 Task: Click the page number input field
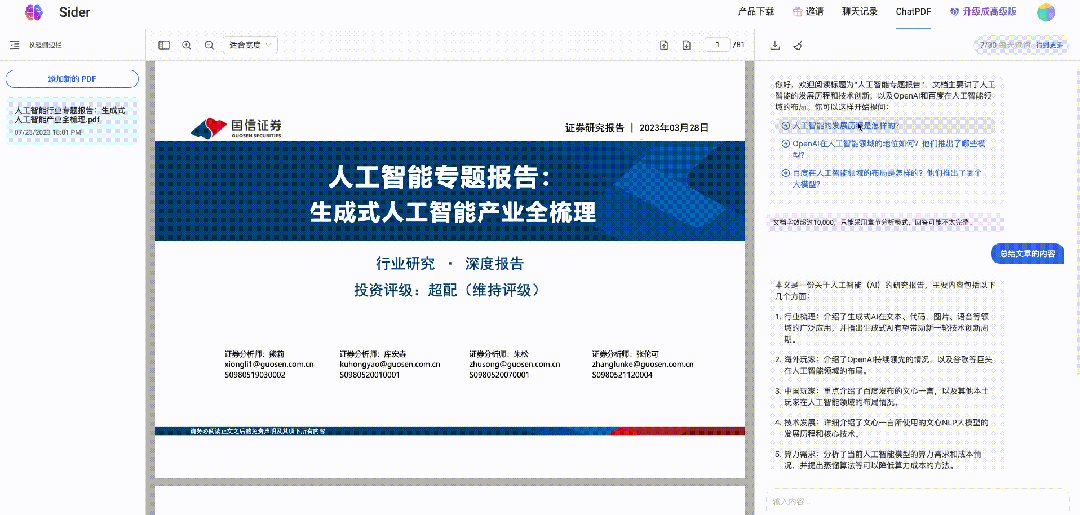click(x=716, y=45)
